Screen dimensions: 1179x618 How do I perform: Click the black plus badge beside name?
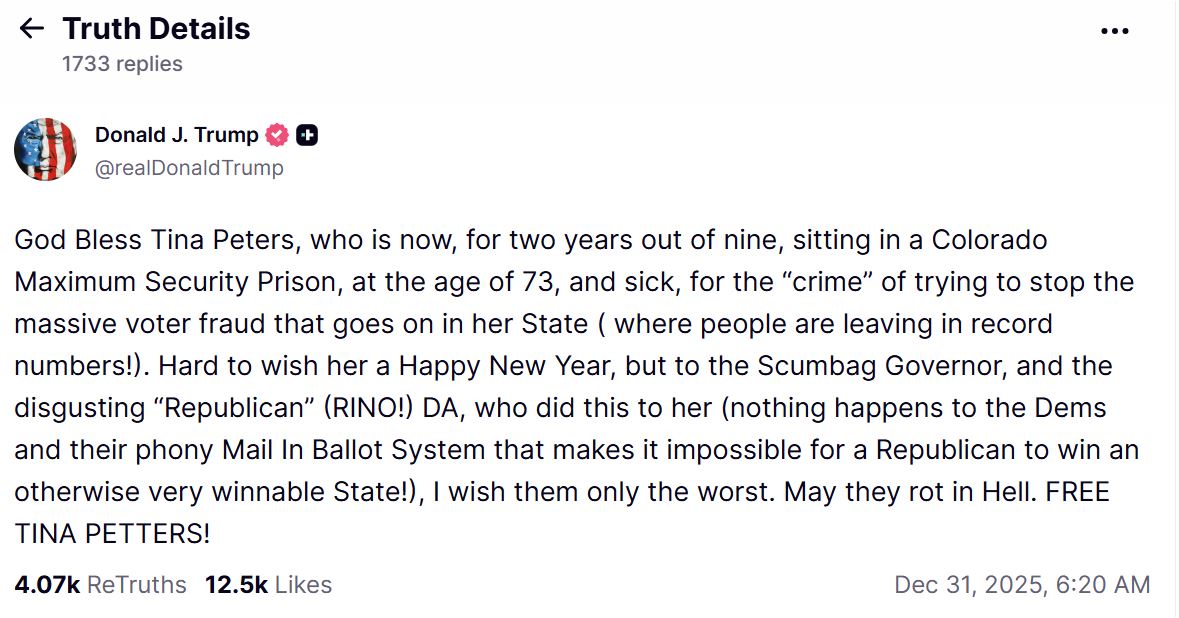point(307,135)
